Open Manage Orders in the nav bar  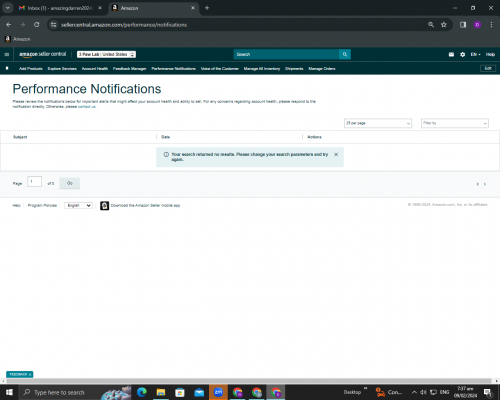(322, 69)
